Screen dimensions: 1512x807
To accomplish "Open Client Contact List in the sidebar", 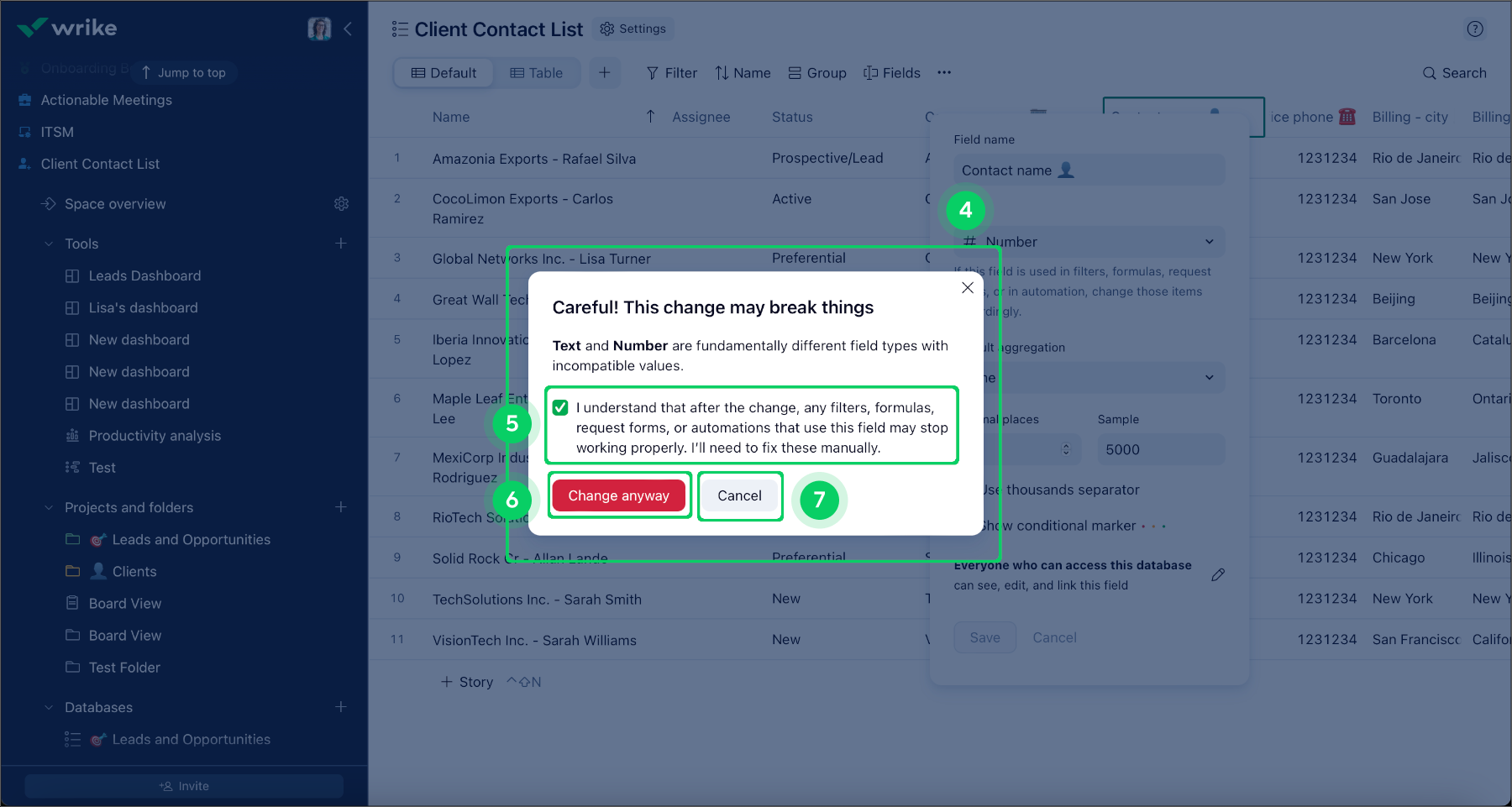I will [x=100, y=164].
